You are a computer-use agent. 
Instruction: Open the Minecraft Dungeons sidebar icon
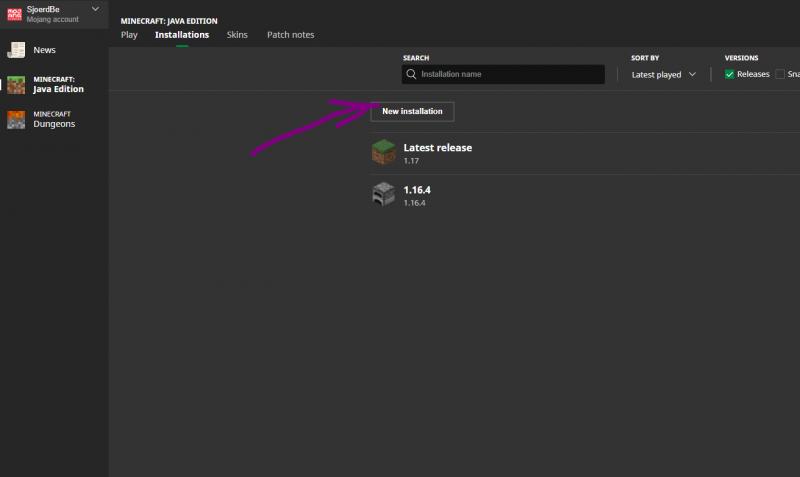17,120
